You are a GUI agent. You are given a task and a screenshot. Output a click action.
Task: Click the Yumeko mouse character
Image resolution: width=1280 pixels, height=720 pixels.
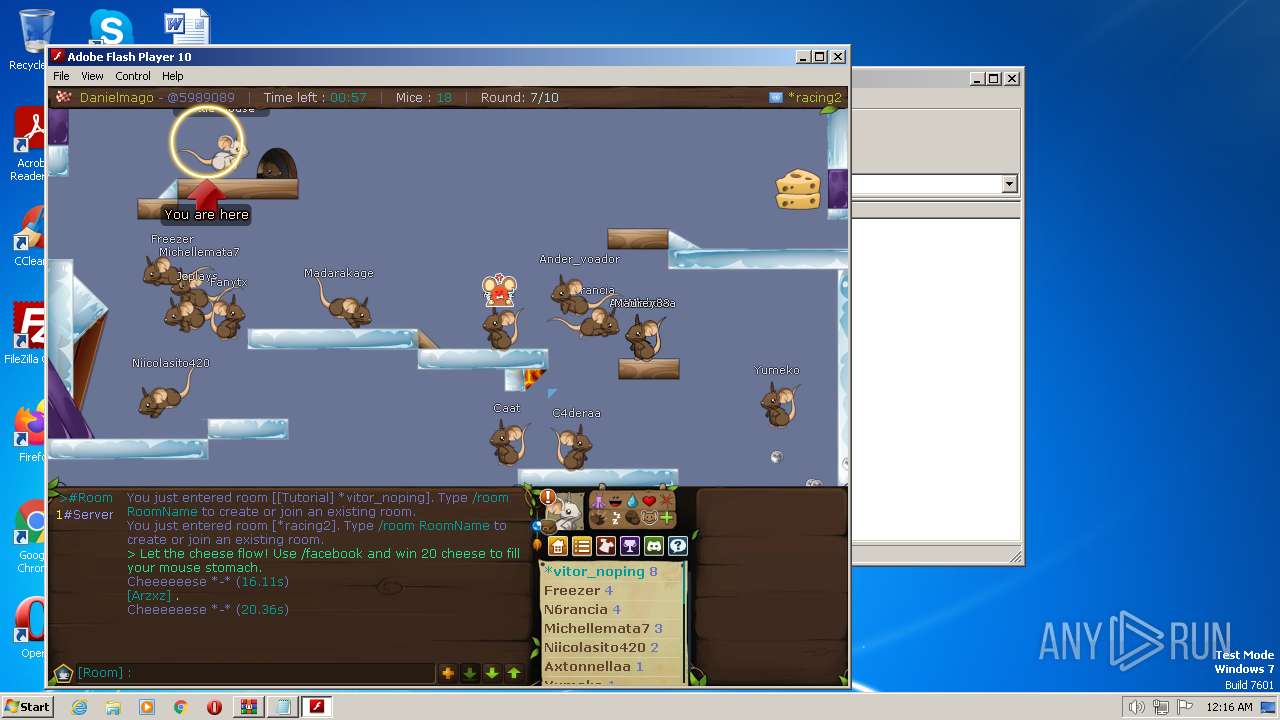tap(779, 404)
